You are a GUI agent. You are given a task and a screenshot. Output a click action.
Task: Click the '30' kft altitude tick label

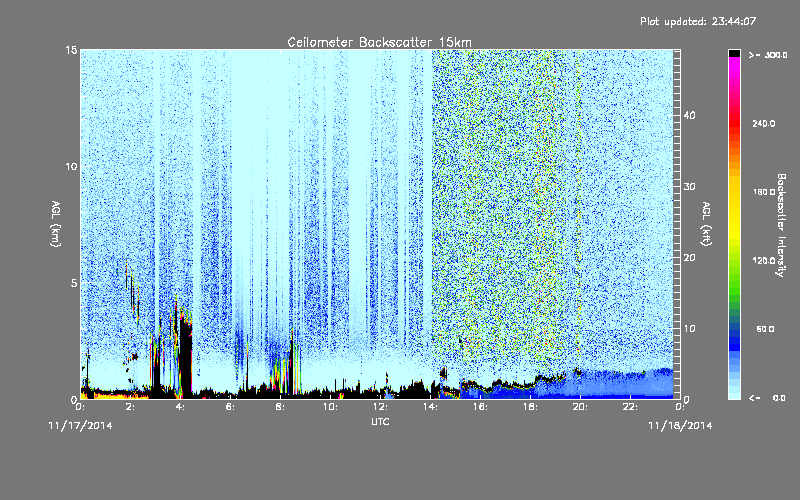[x=689, y=187]
